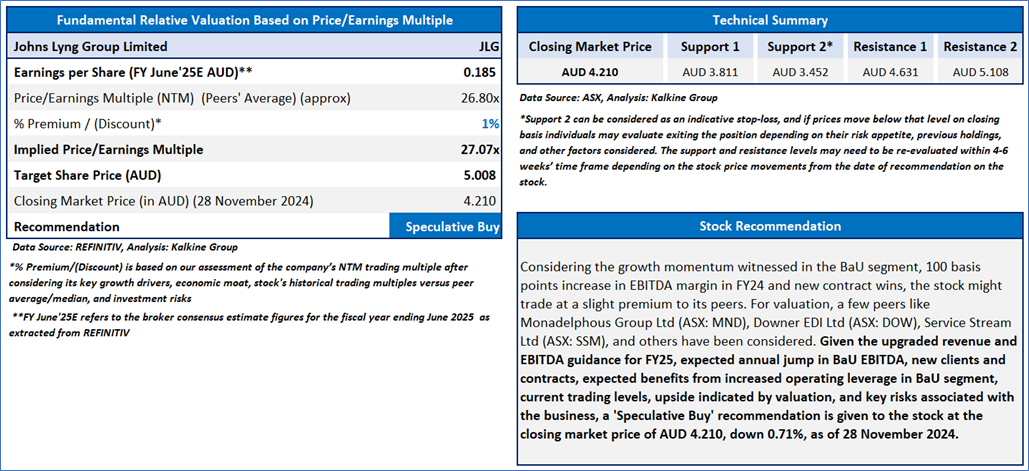Select the Johns Lyng Group Limited row
The image size is (1029, 471).
(x=255, y=47)
